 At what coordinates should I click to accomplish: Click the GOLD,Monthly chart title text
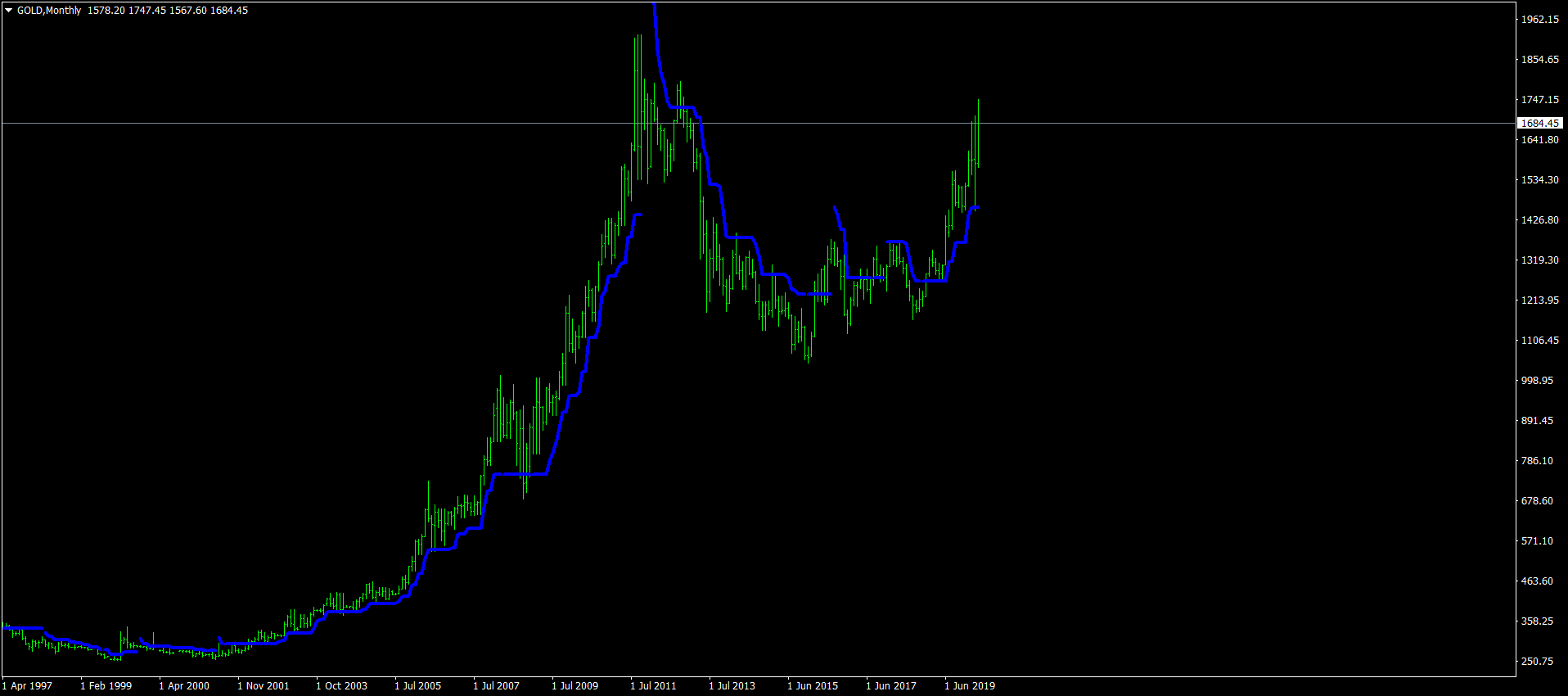(x=49, y=11)
